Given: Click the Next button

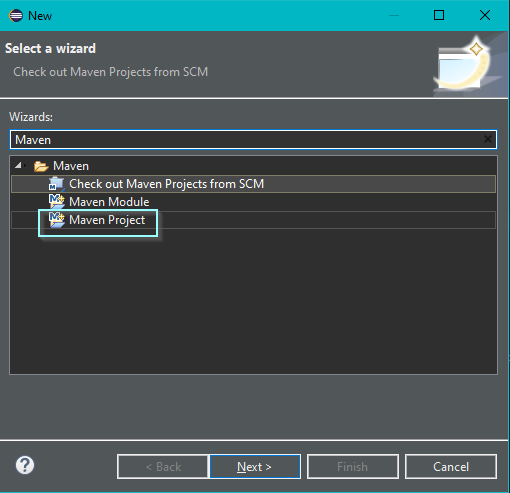Looking at the screenshot, I should [255, 466].
